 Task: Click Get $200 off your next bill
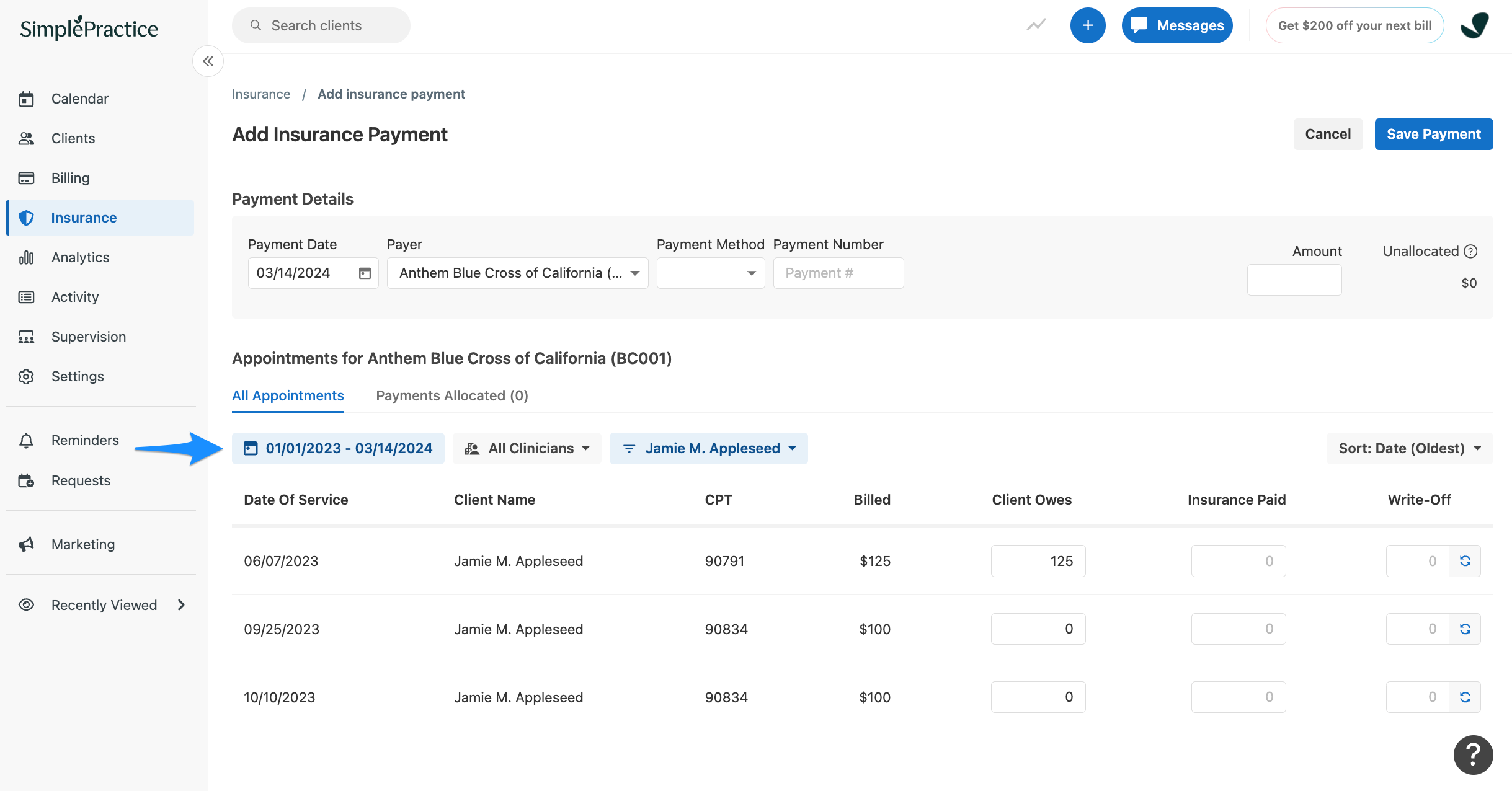[x=1354, y=25]
